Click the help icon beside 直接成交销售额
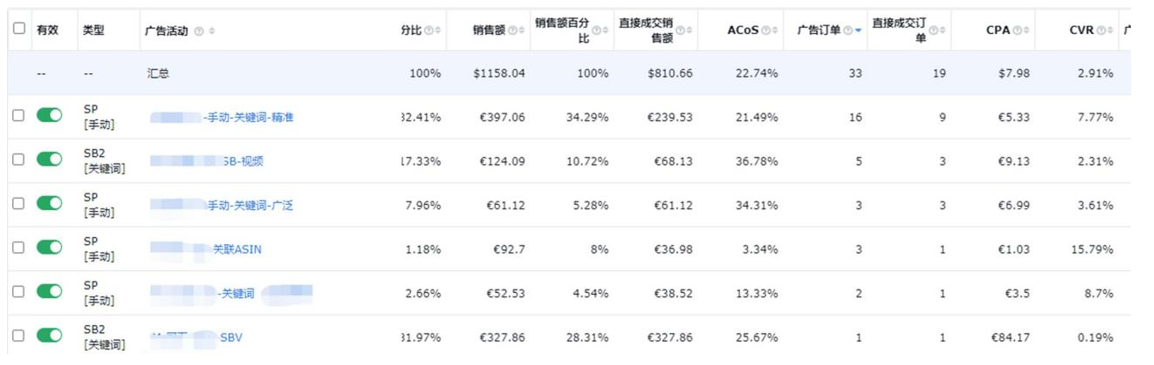 [680, 30]
